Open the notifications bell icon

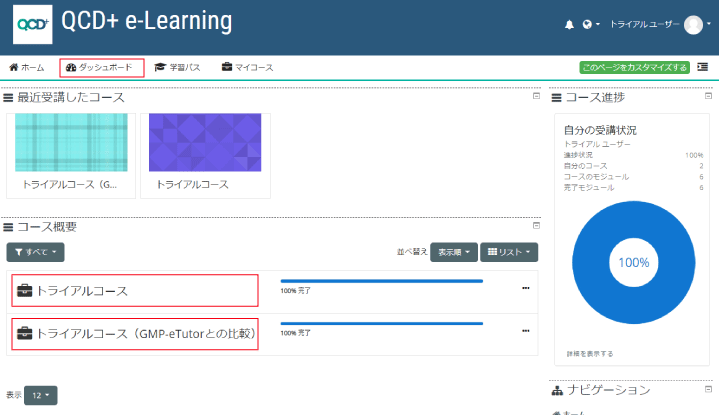[569, 24]
